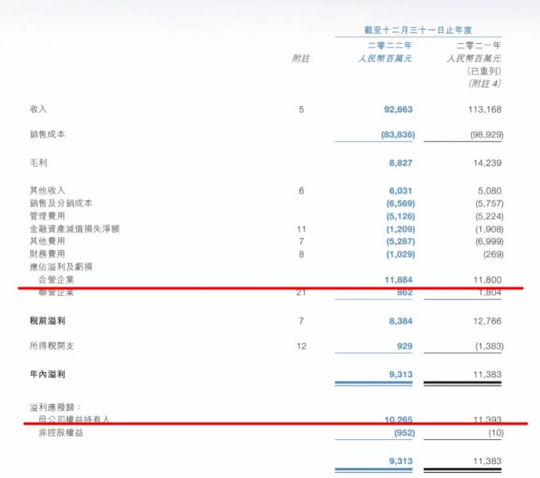Select the value 12,766
The height and width of the screenshot is (478, 540).
[x=487, y=321]
